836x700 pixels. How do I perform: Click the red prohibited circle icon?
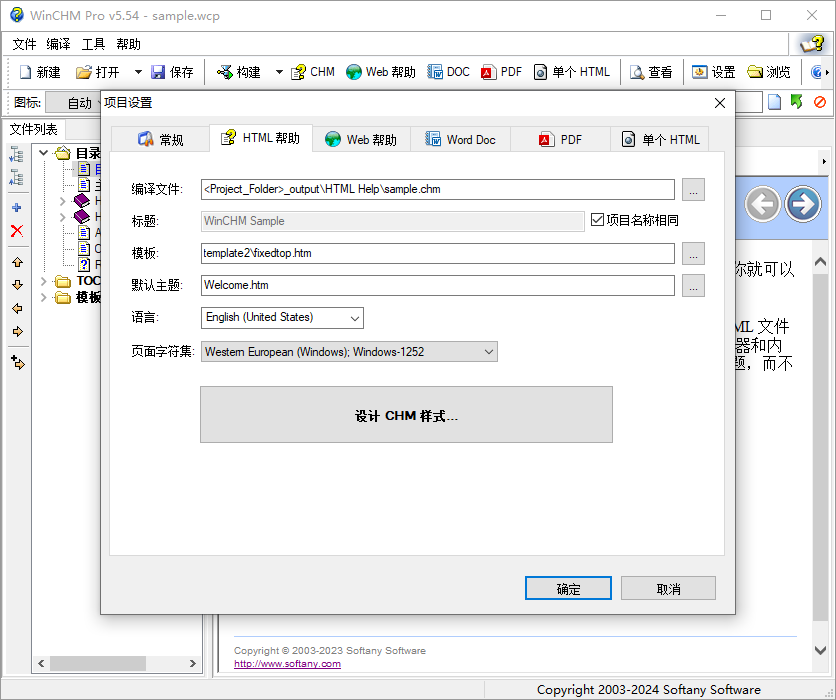(x=820, y=102)
